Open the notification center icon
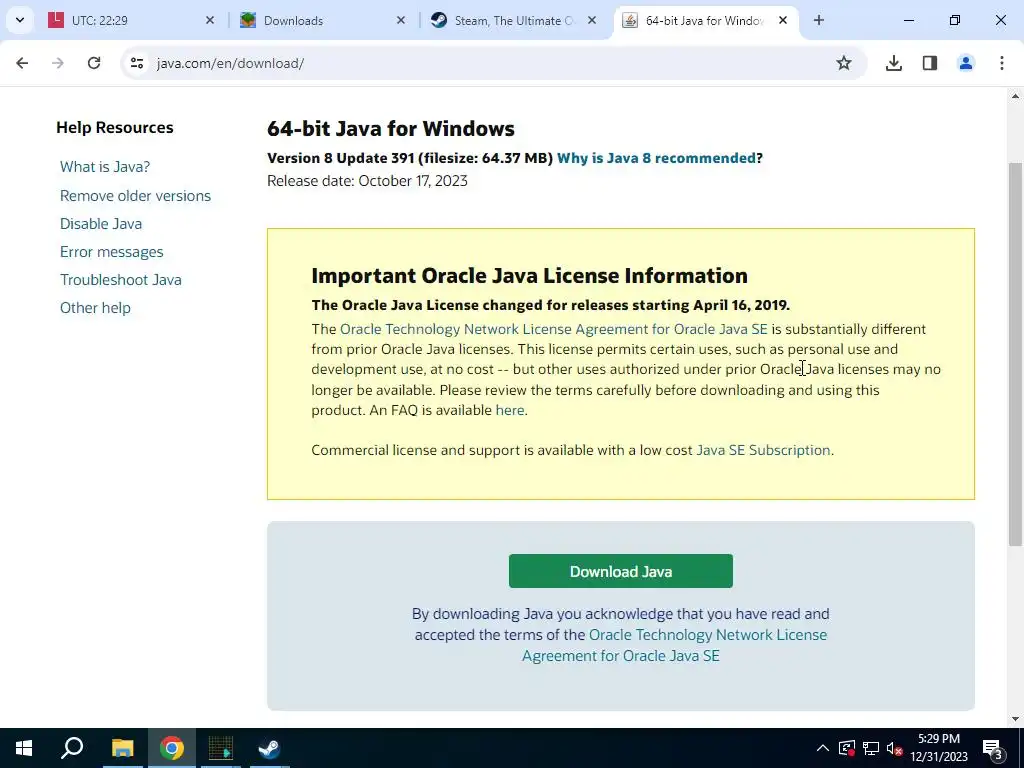The image size is (1024, 768). coord(992,748)
